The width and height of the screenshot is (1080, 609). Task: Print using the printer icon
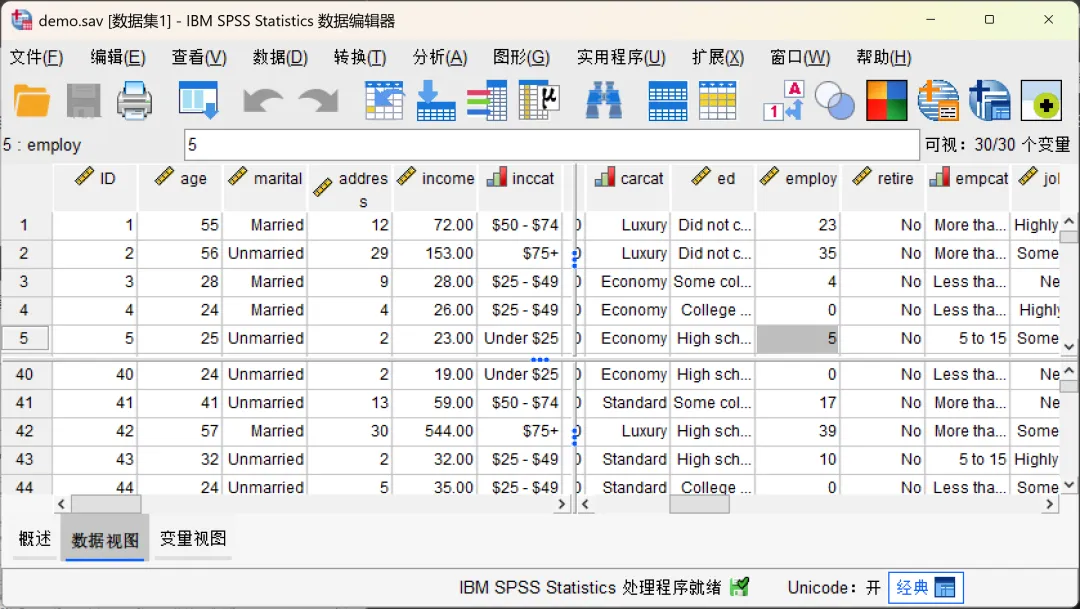(x=134, y=101)
